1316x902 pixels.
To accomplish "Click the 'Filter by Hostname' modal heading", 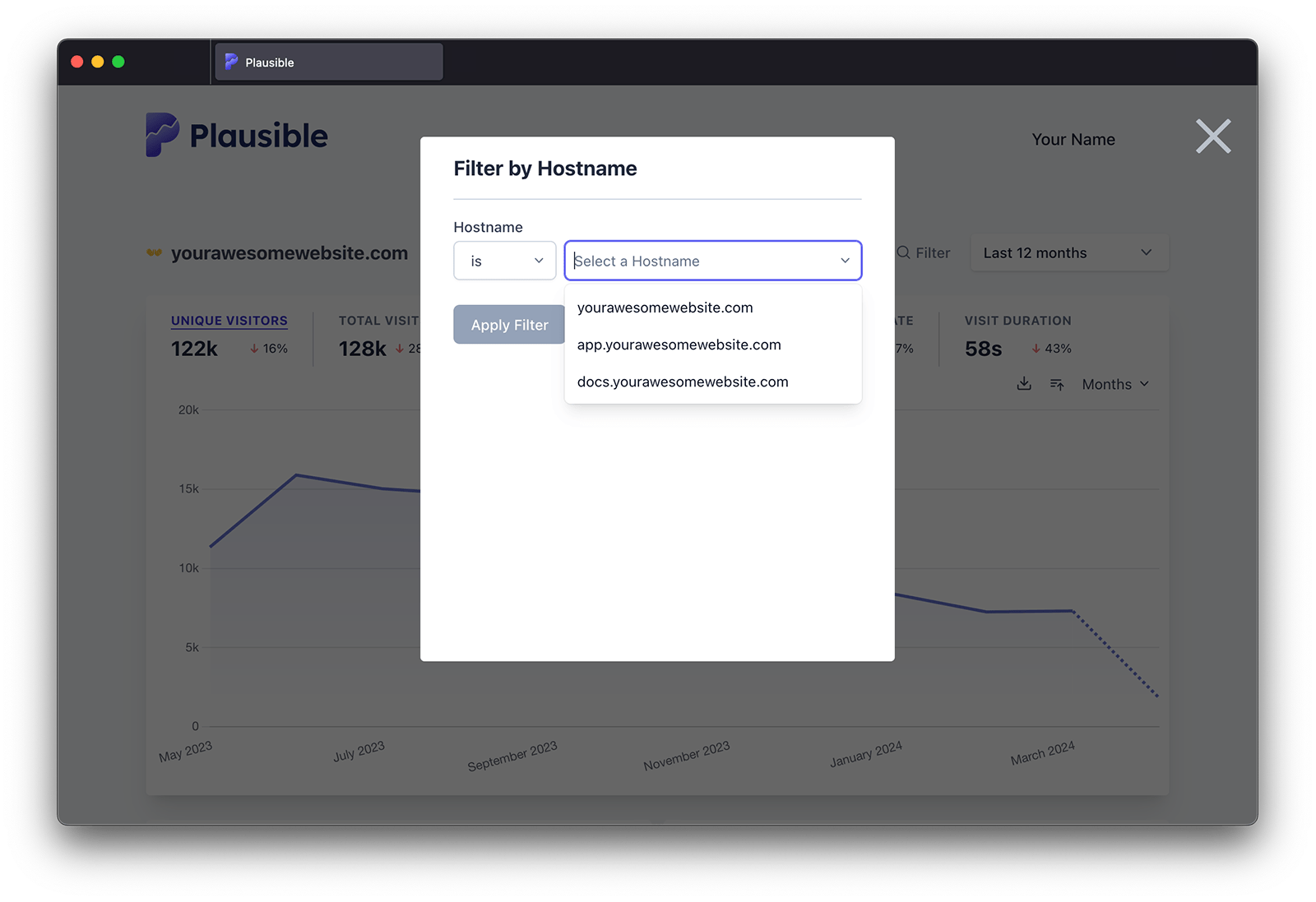I will click(545, 169).
